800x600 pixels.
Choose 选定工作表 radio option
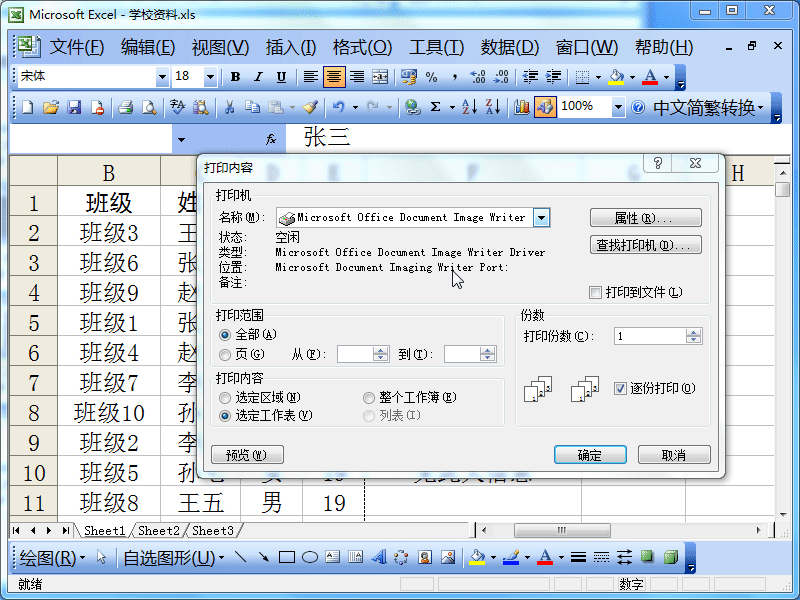coord(224,416)
